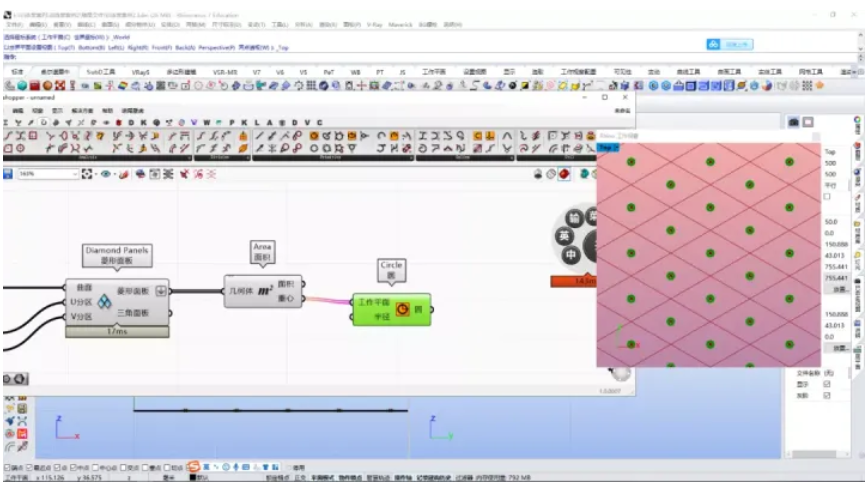This screenshot has height=482, width=866.
Task: Open the Top viewport label dropdown
Action: click(608, 147)
